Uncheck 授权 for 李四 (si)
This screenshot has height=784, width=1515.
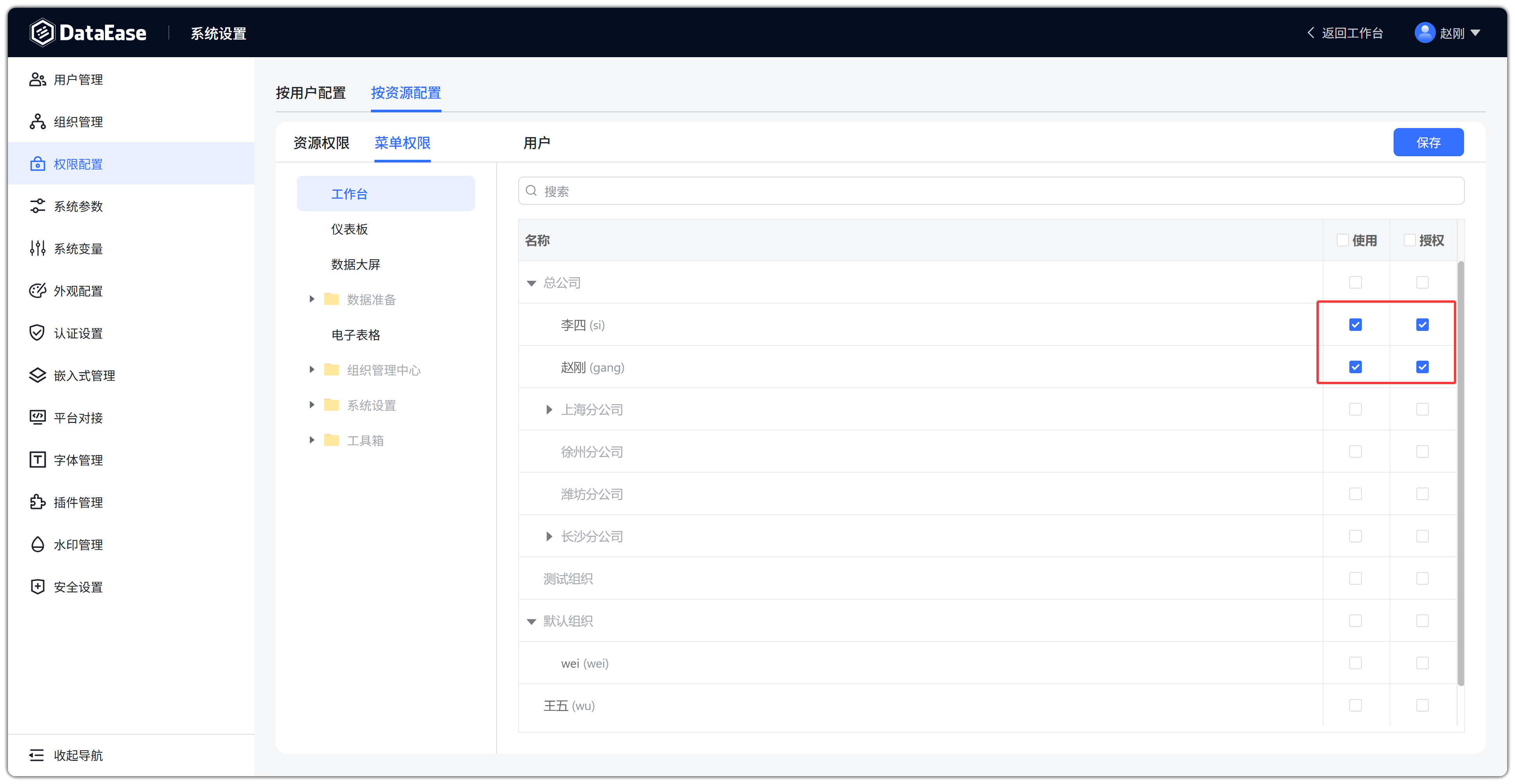tap(1423, 325)
